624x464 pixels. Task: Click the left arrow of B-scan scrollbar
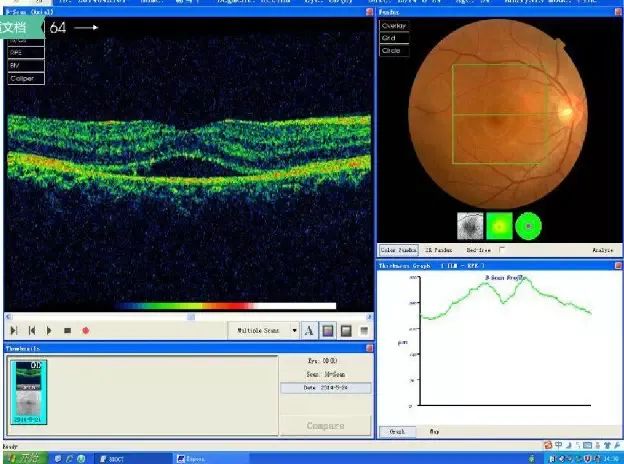pos(8,317)
